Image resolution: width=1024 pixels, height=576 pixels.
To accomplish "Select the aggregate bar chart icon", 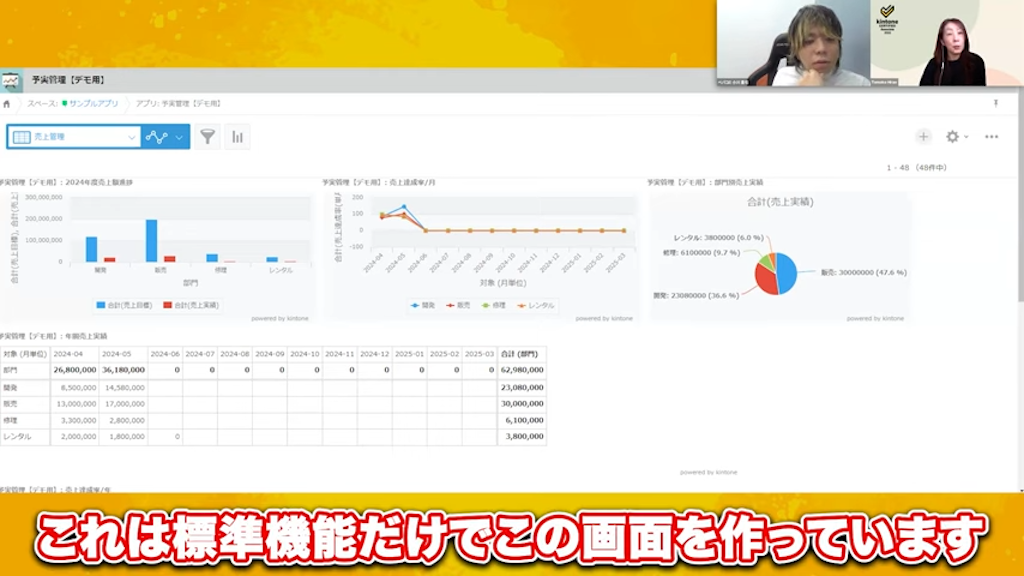I will [238, 134].
